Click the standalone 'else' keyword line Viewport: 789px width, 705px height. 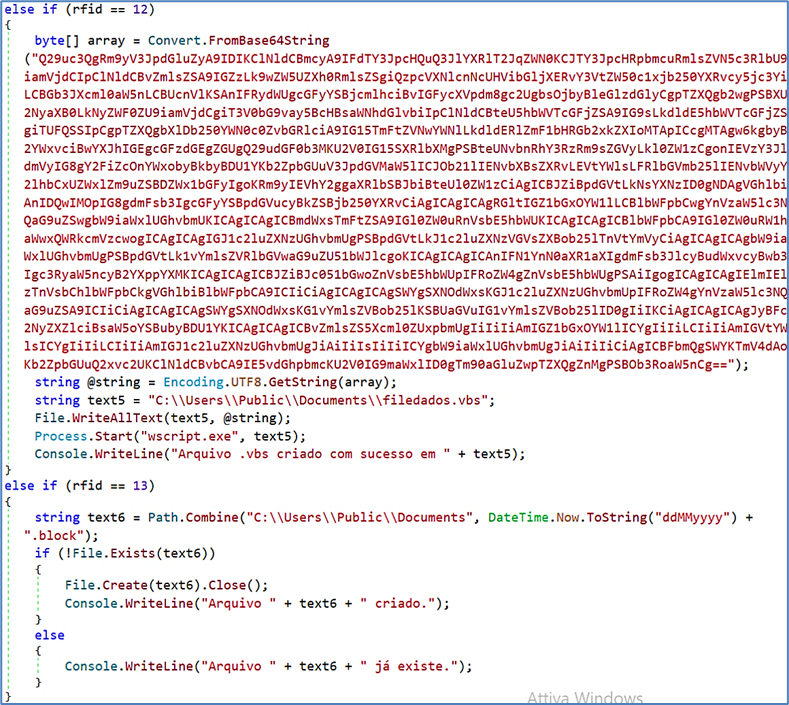[x=49, y=636]
